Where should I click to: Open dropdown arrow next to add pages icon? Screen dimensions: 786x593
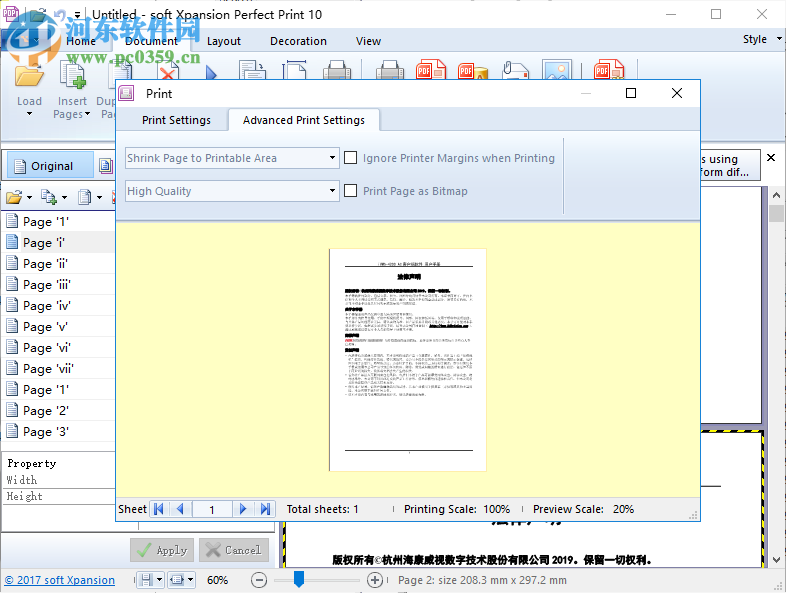64,198
